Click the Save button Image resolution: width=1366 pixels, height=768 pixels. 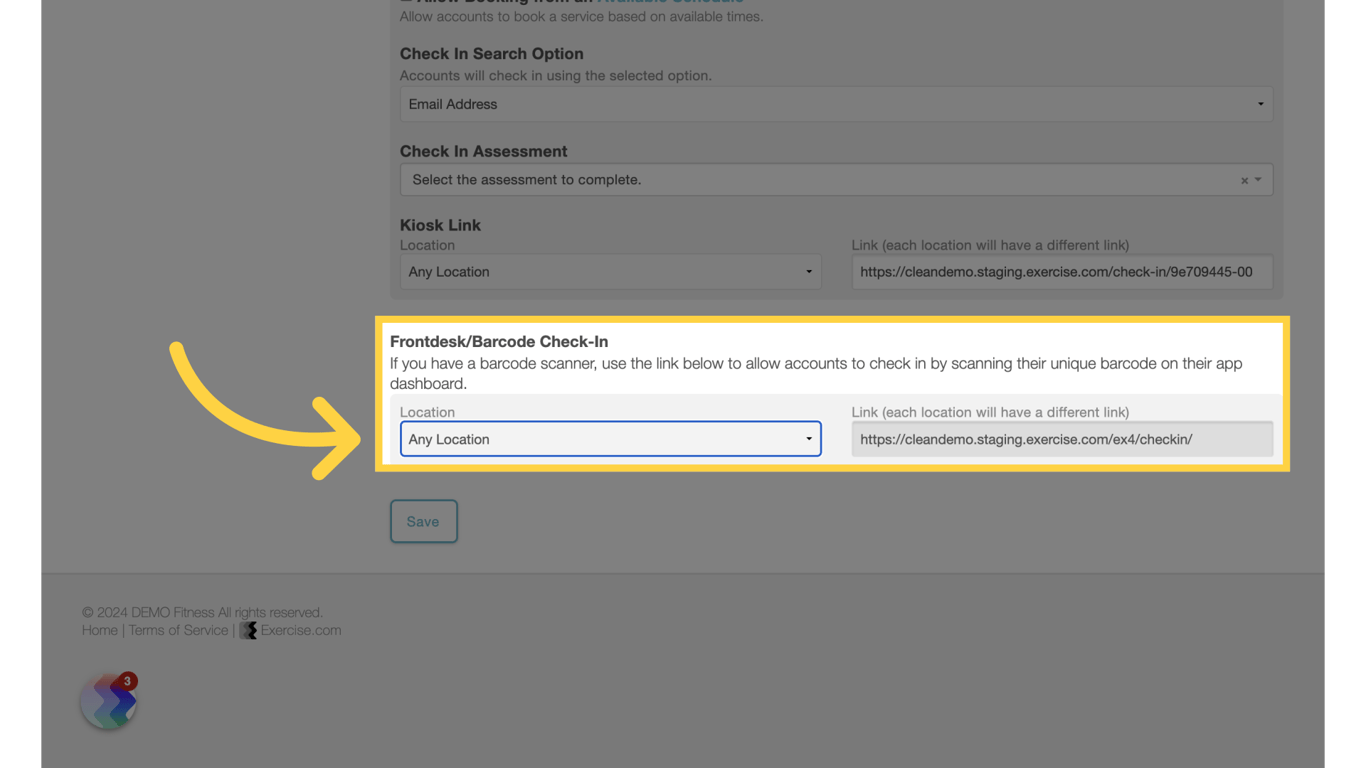424,521
